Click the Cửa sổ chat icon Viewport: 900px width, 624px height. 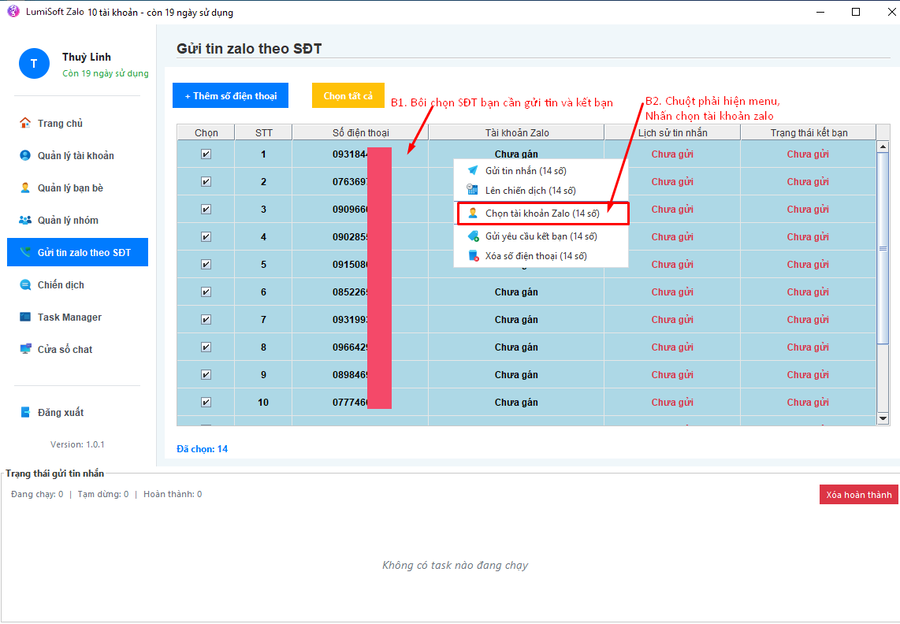(26, 349)
